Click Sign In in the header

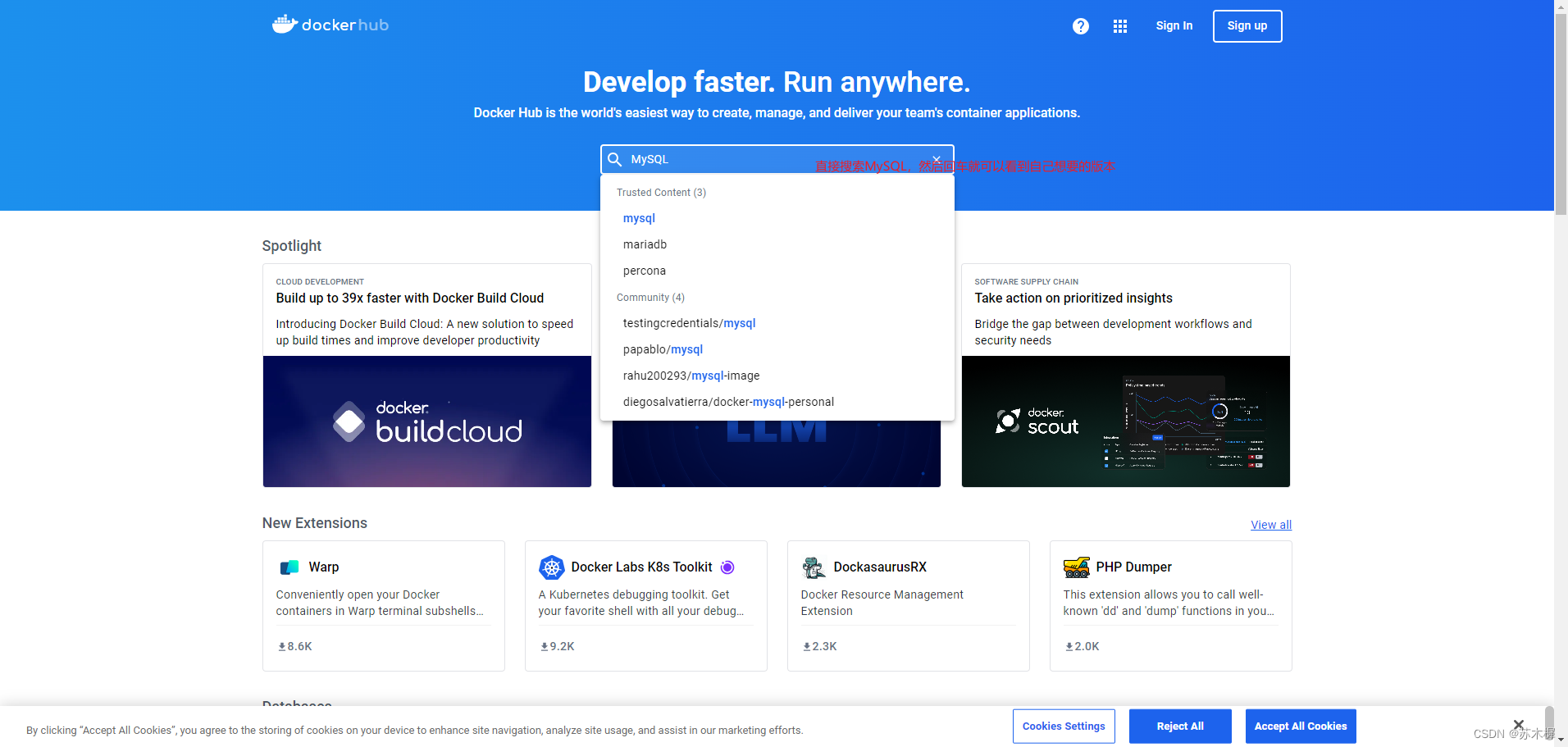(1174, 25)
